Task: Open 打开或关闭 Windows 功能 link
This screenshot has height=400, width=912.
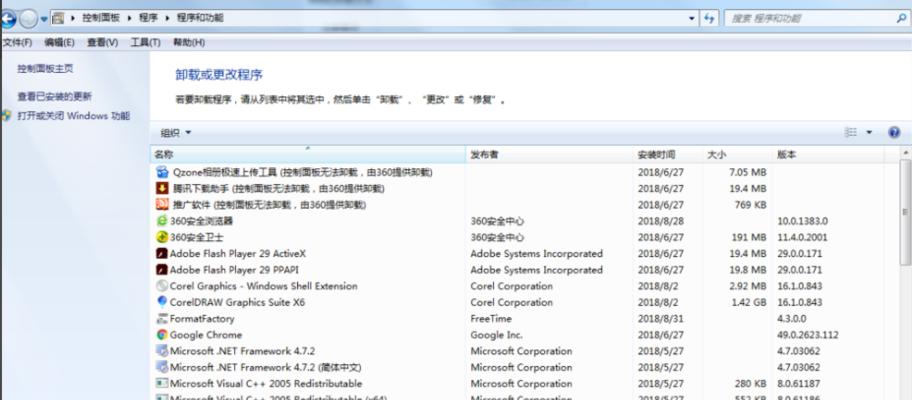Action: click(x=74, y=116)
